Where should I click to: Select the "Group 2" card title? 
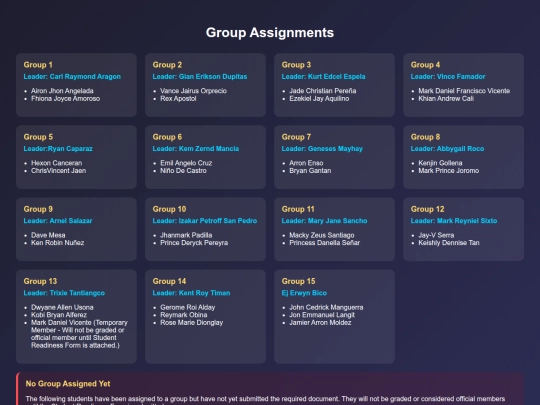click(x=167, y=65)
